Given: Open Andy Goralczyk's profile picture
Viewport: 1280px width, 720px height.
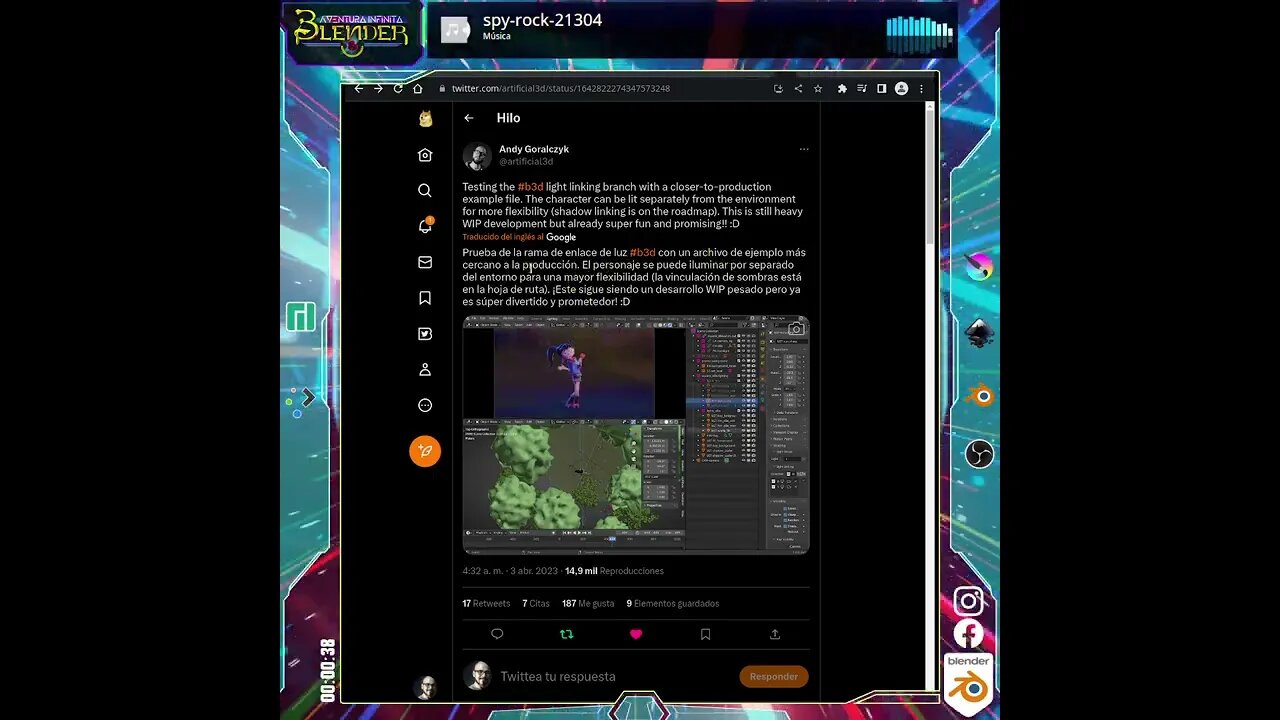Looking at the screenshot, I should tap(477, 156).
